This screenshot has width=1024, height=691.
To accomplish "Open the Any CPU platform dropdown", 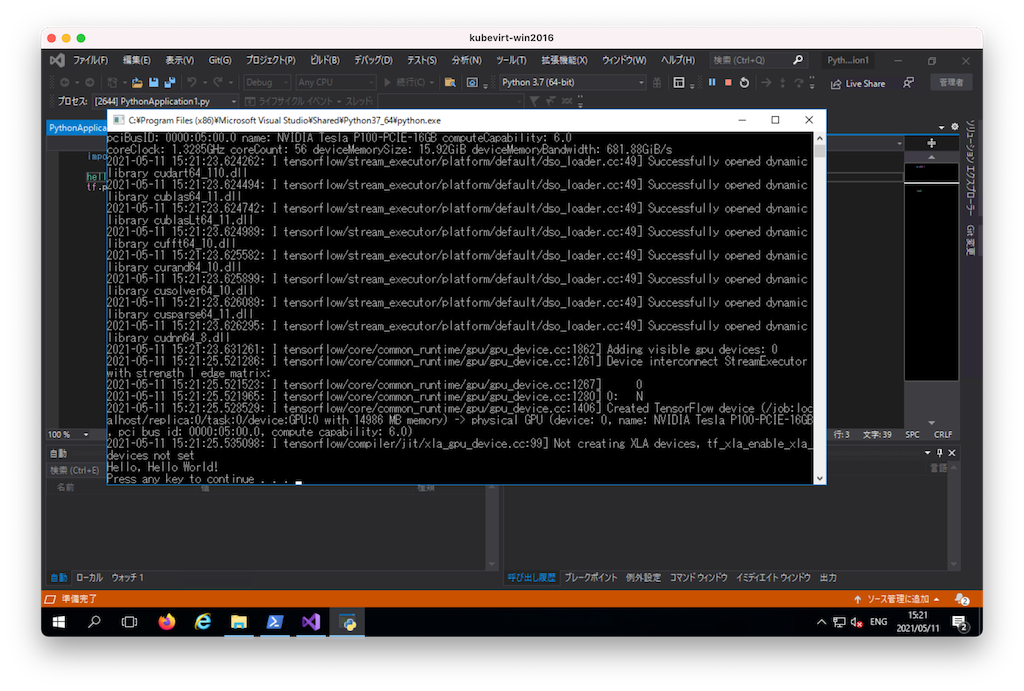I will coord(335,82).
